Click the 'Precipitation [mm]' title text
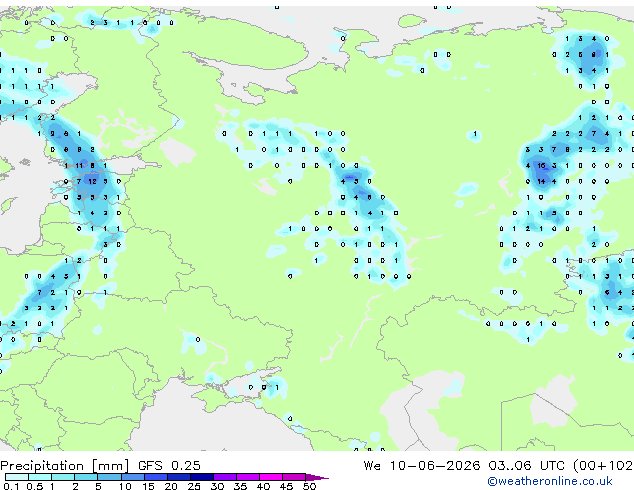The height and width of the screenshot is (490, 634). pyautogui.click(x=65, y=466)
